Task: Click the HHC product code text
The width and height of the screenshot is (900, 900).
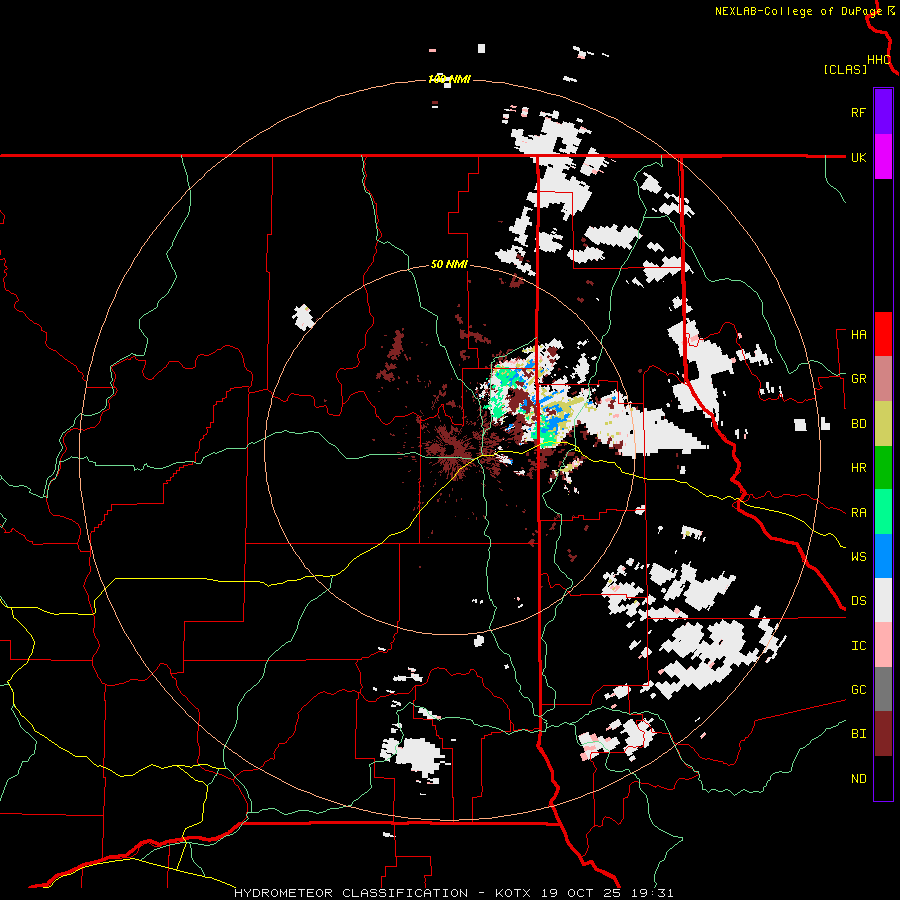Action: pos(878,60)
